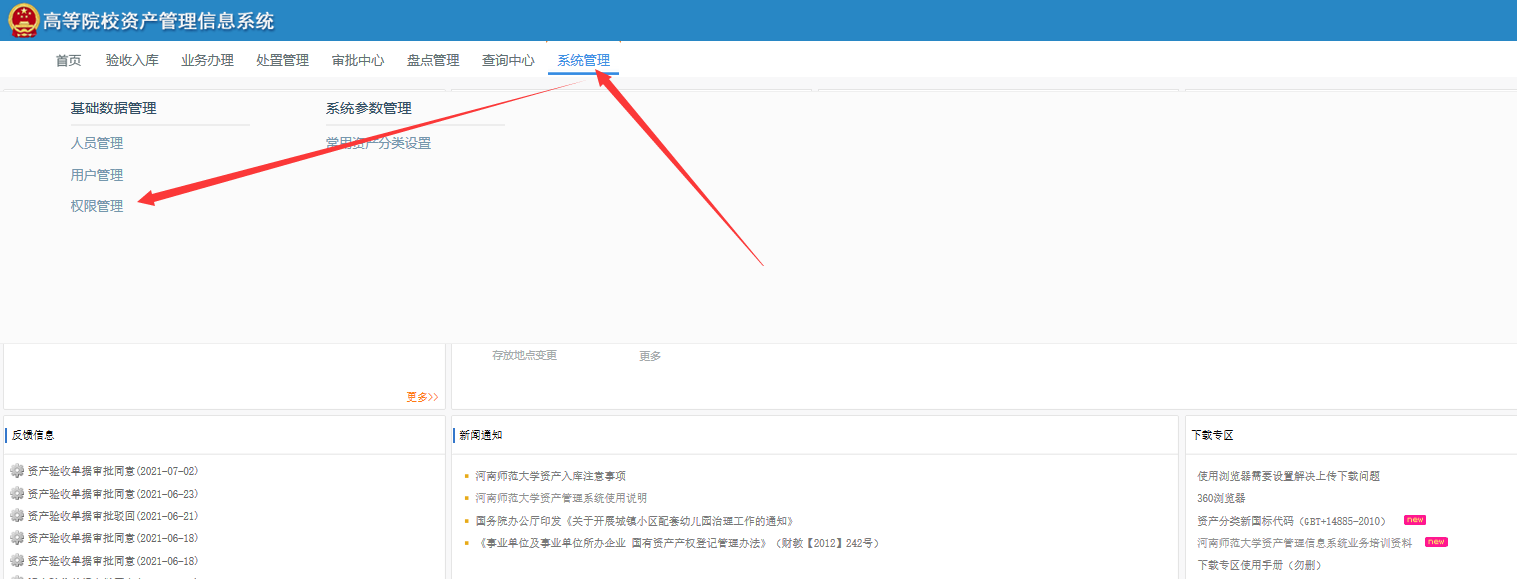Select 业务办理 in the navigation bar

(207, 60)
